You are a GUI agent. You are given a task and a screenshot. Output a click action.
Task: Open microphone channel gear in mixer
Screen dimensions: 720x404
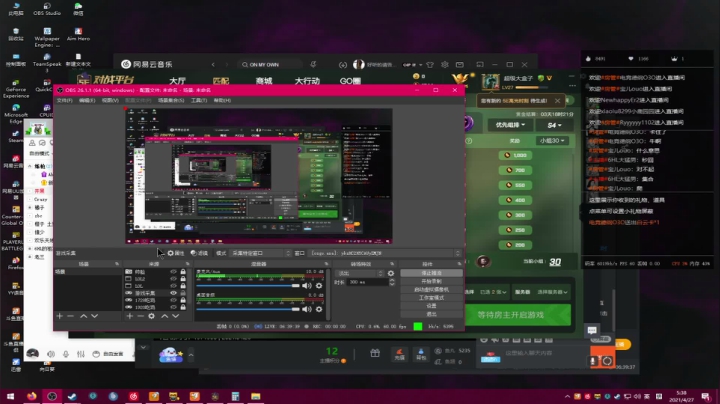pyautogui.click(x=319, y=286)
